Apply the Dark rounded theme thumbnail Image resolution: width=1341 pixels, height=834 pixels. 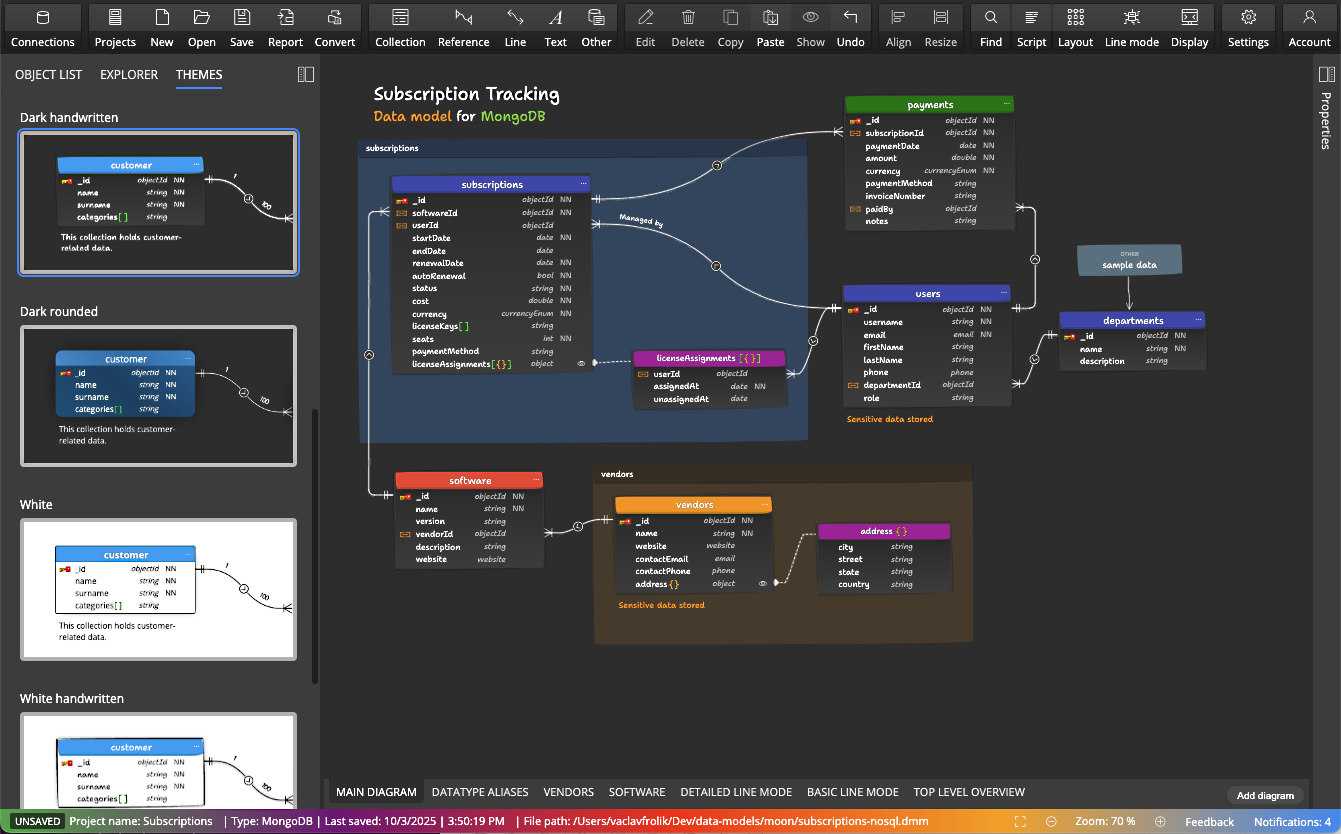pos(158,396)
